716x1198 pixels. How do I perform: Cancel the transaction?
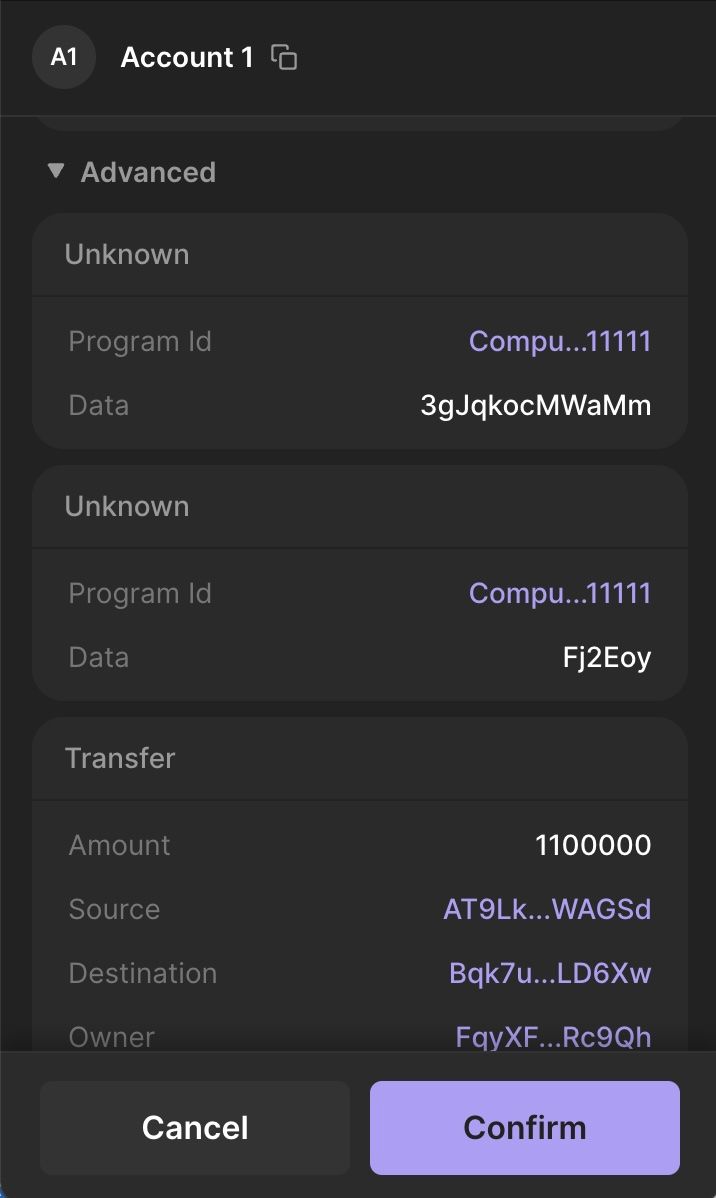tap(195, 1127)
